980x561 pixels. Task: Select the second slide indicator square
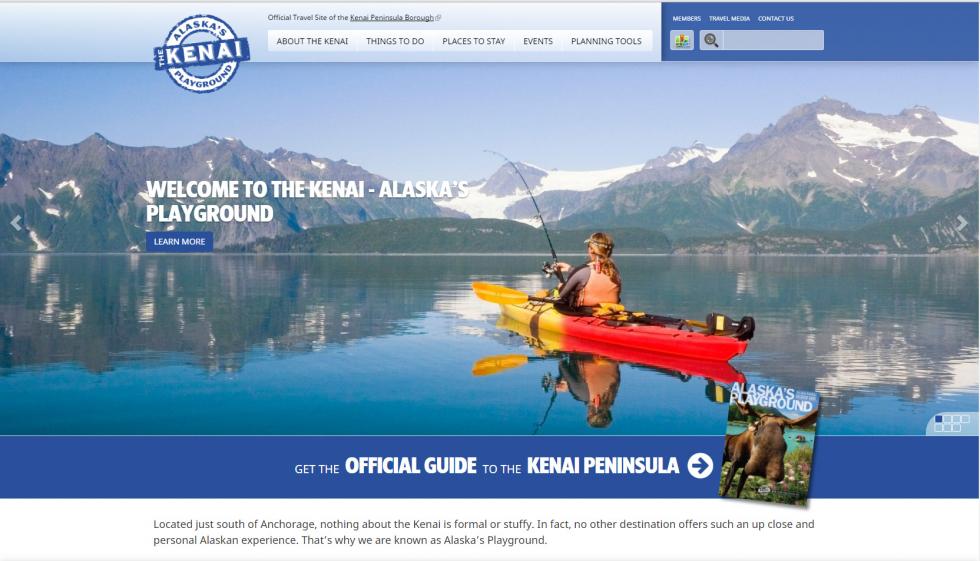(948, 419)
